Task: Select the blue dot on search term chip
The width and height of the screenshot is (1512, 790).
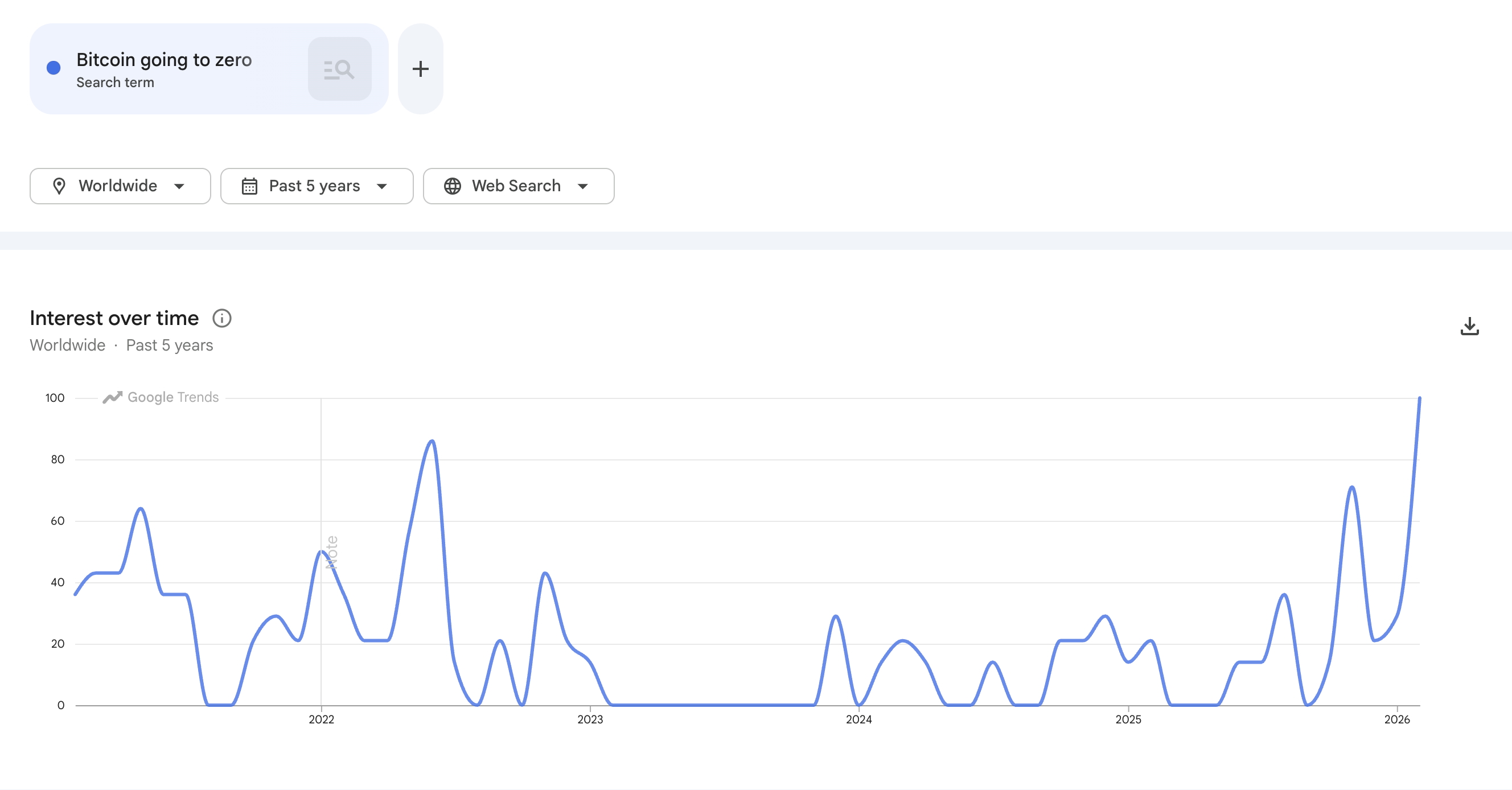Action: (54, 68)
